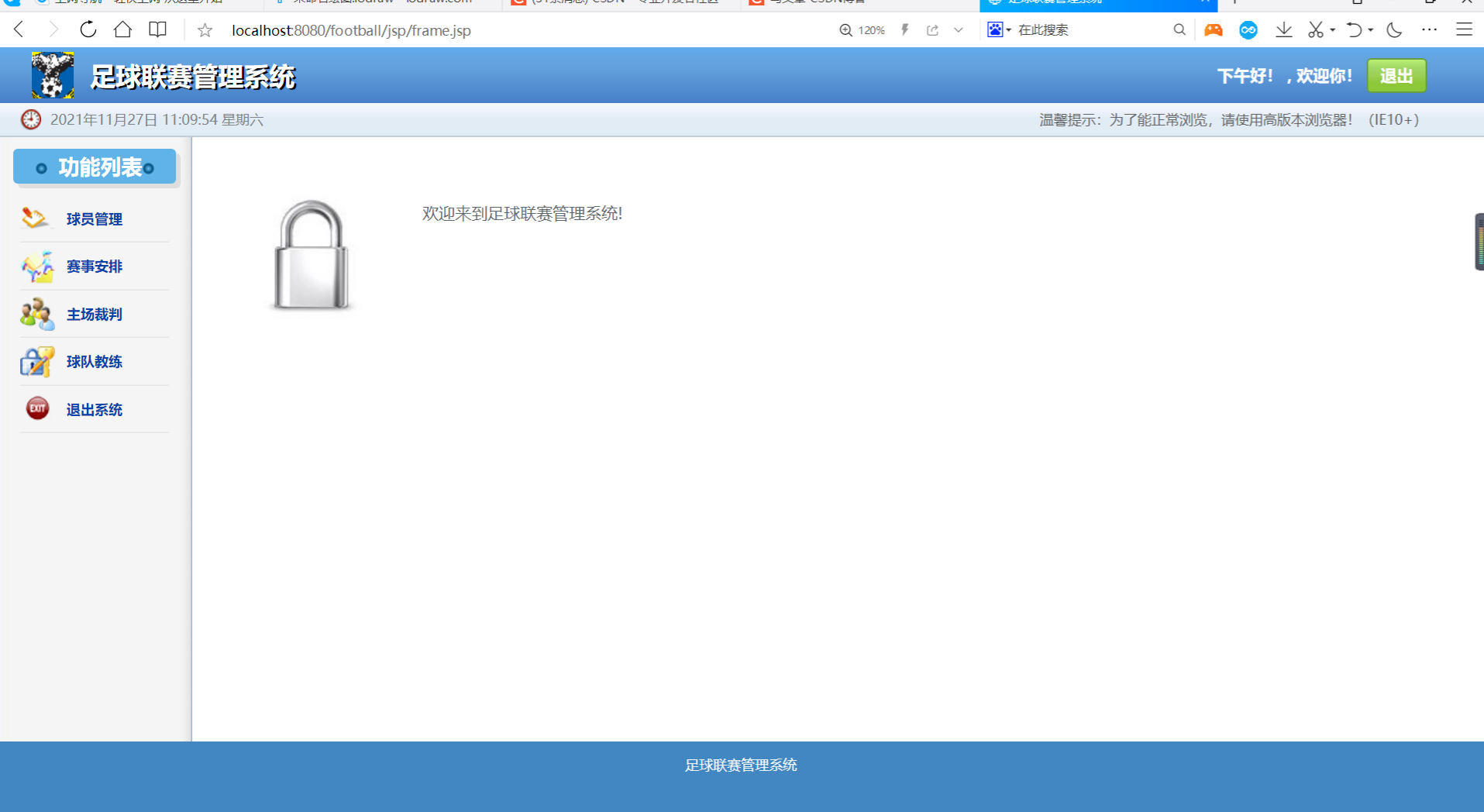
Task: Click the 主场裁判 group icon
Action: click(x=36, y=314)
